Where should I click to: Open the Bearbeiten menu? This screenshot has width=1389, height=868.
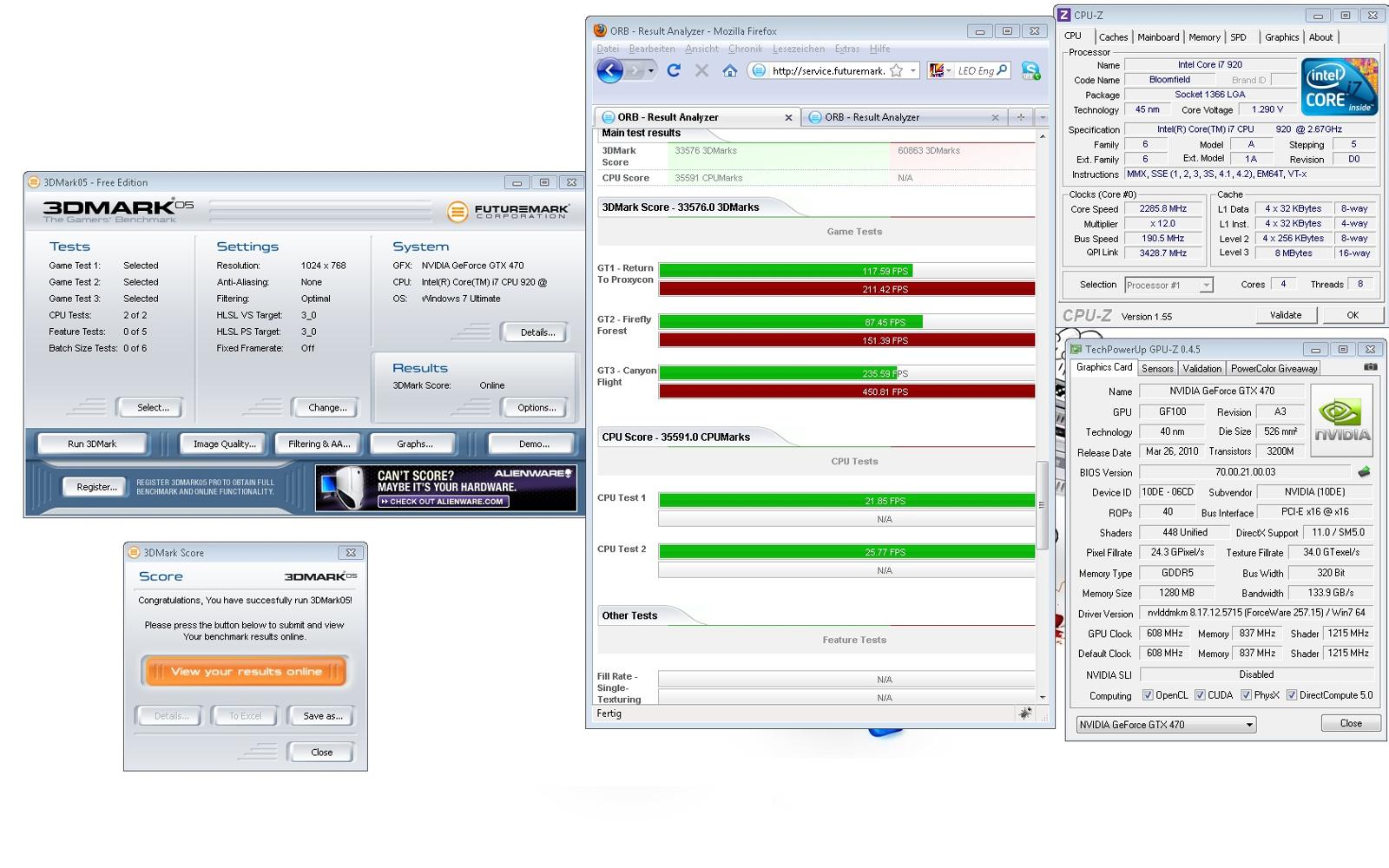[x=651, y=49]
